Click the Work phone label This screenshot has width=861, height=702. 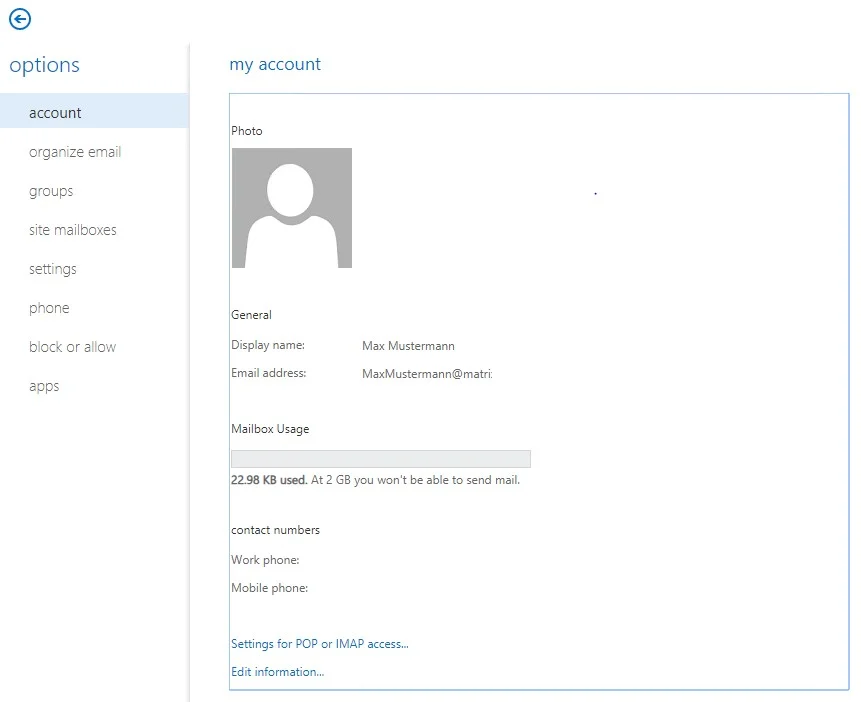click(x=265, y=560)
